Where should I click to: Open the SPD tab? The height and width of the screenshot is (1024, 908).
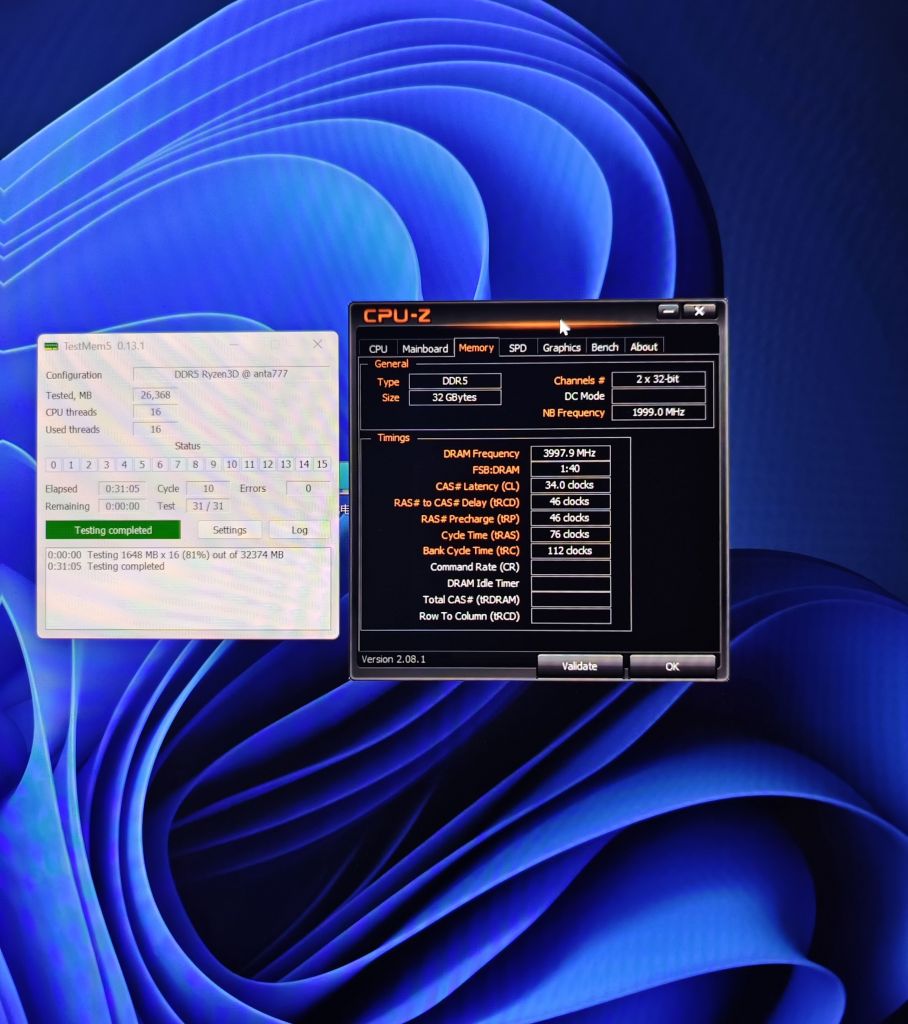(x=518, y=347)
